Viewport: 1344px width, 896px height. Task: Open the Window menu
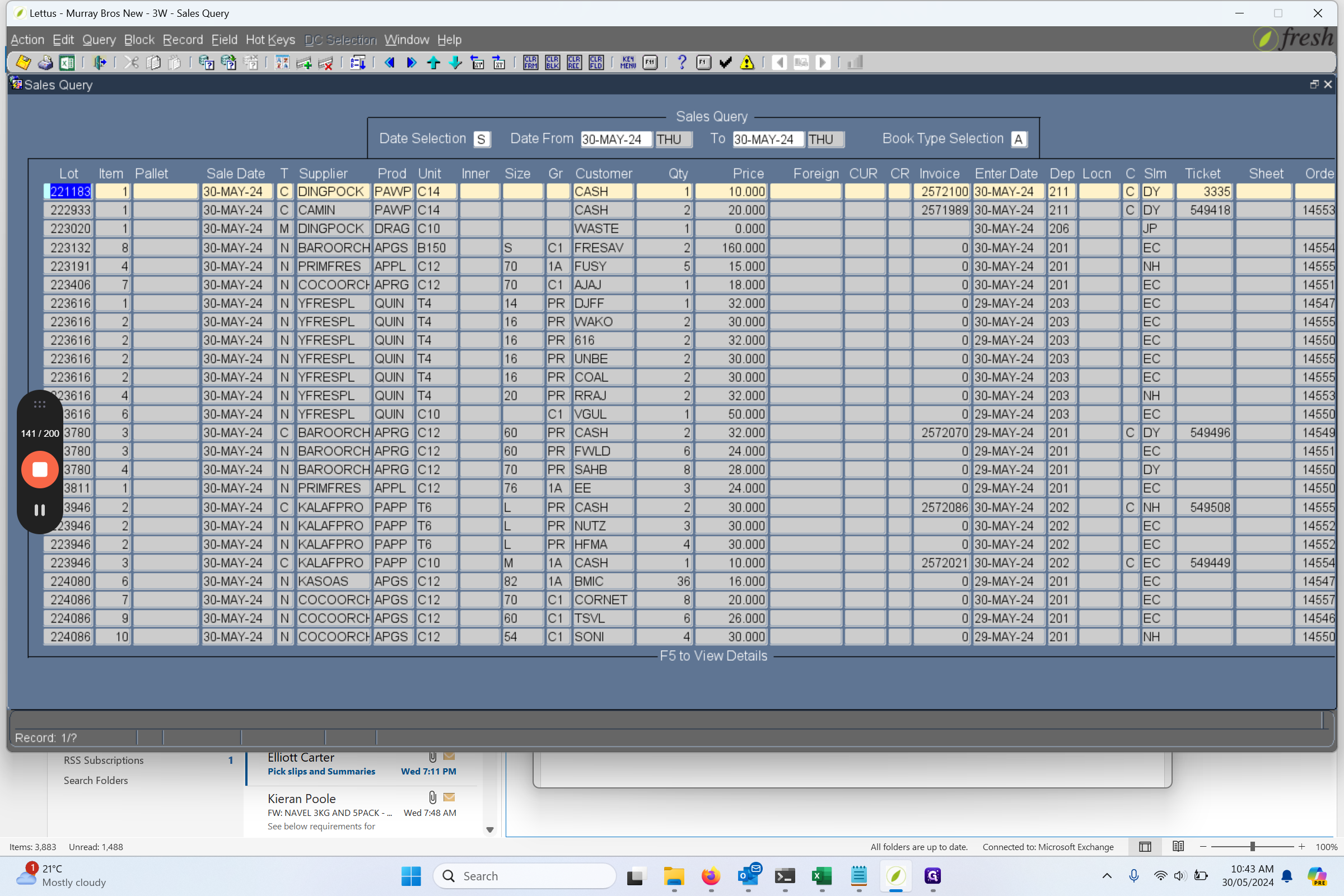[407, 39]
